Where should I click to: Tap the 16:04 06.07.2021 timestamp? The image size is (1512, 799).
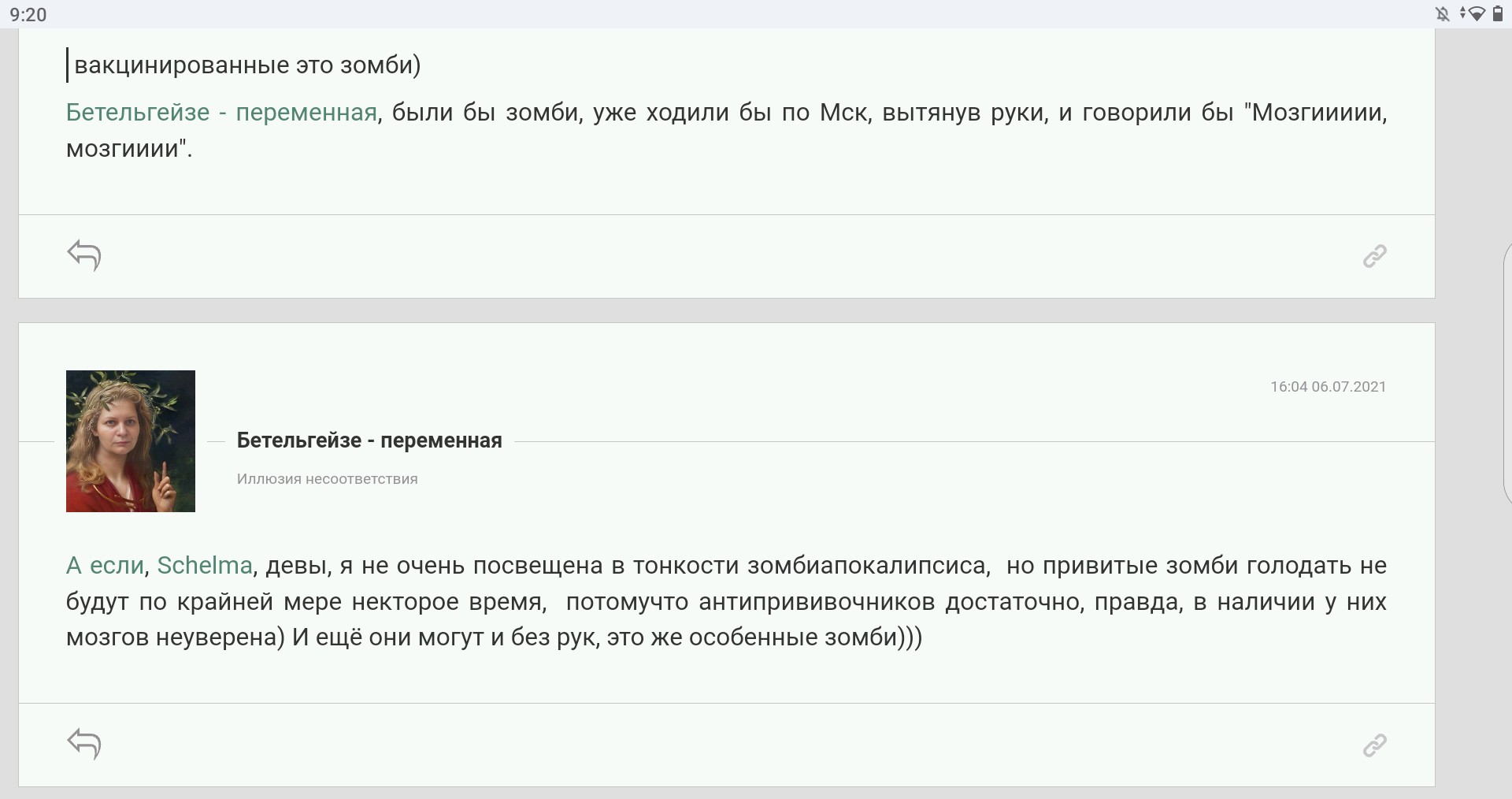click(x=1328, y=387)
